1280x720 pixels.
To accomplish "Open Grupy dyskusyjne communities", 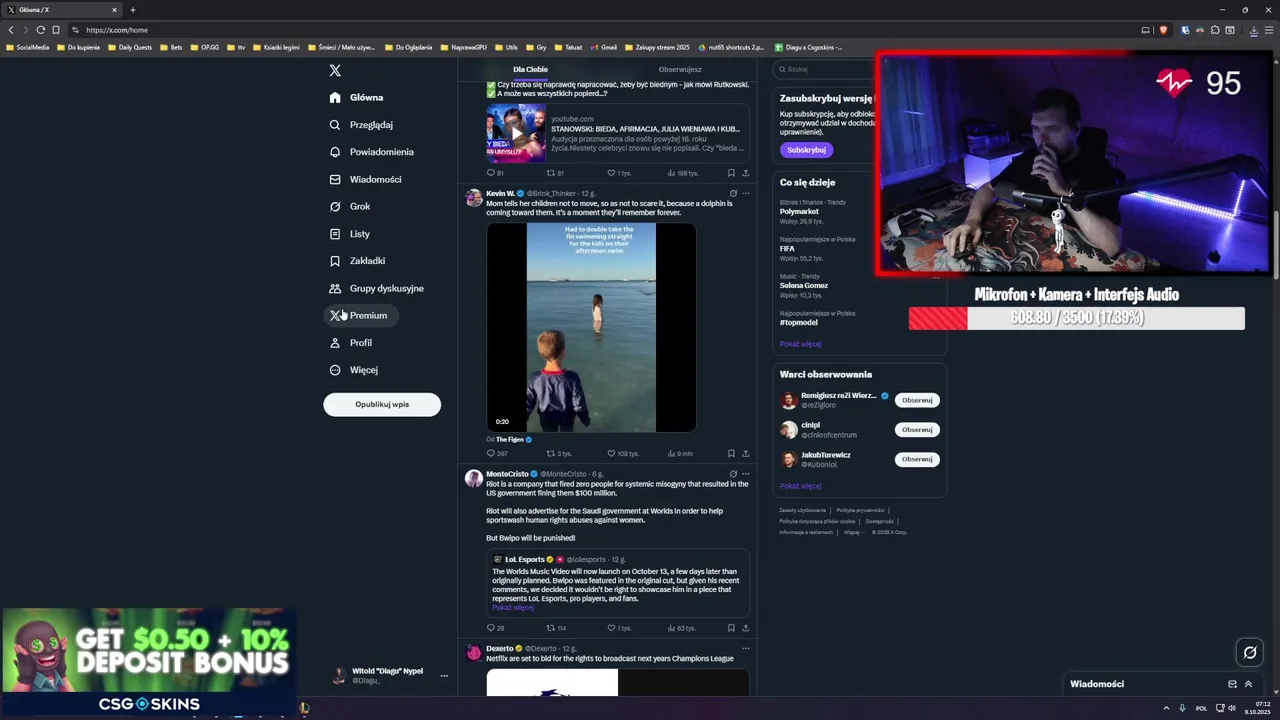I will (x=377, y=288).
